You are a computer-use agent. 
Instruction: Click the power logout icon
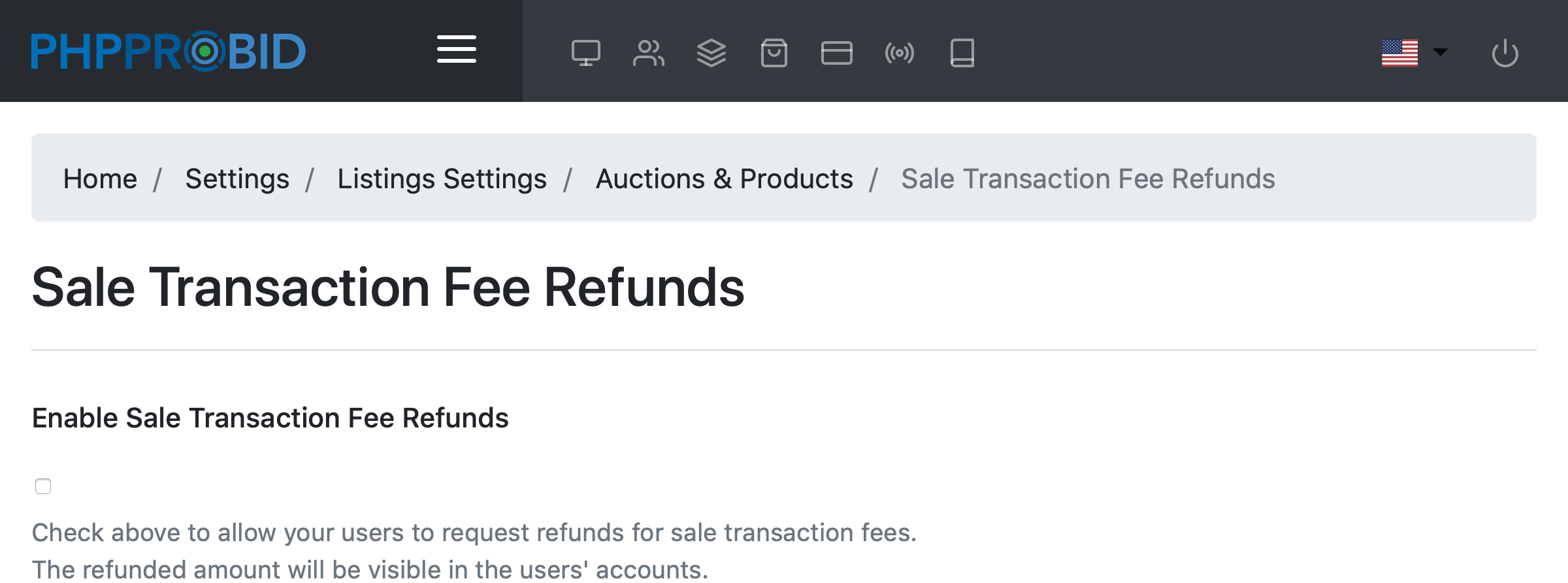pos(1505,53)
